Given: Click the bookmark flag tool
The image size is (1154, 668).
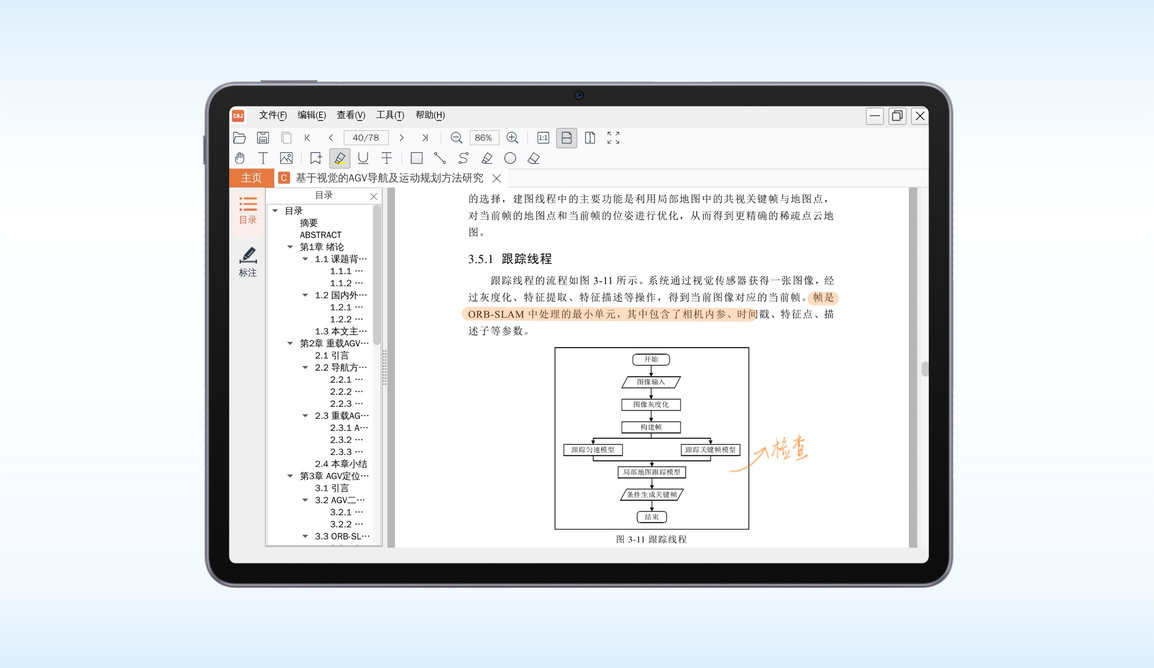Looking at the screenshot, I should (x=314, y=158).
